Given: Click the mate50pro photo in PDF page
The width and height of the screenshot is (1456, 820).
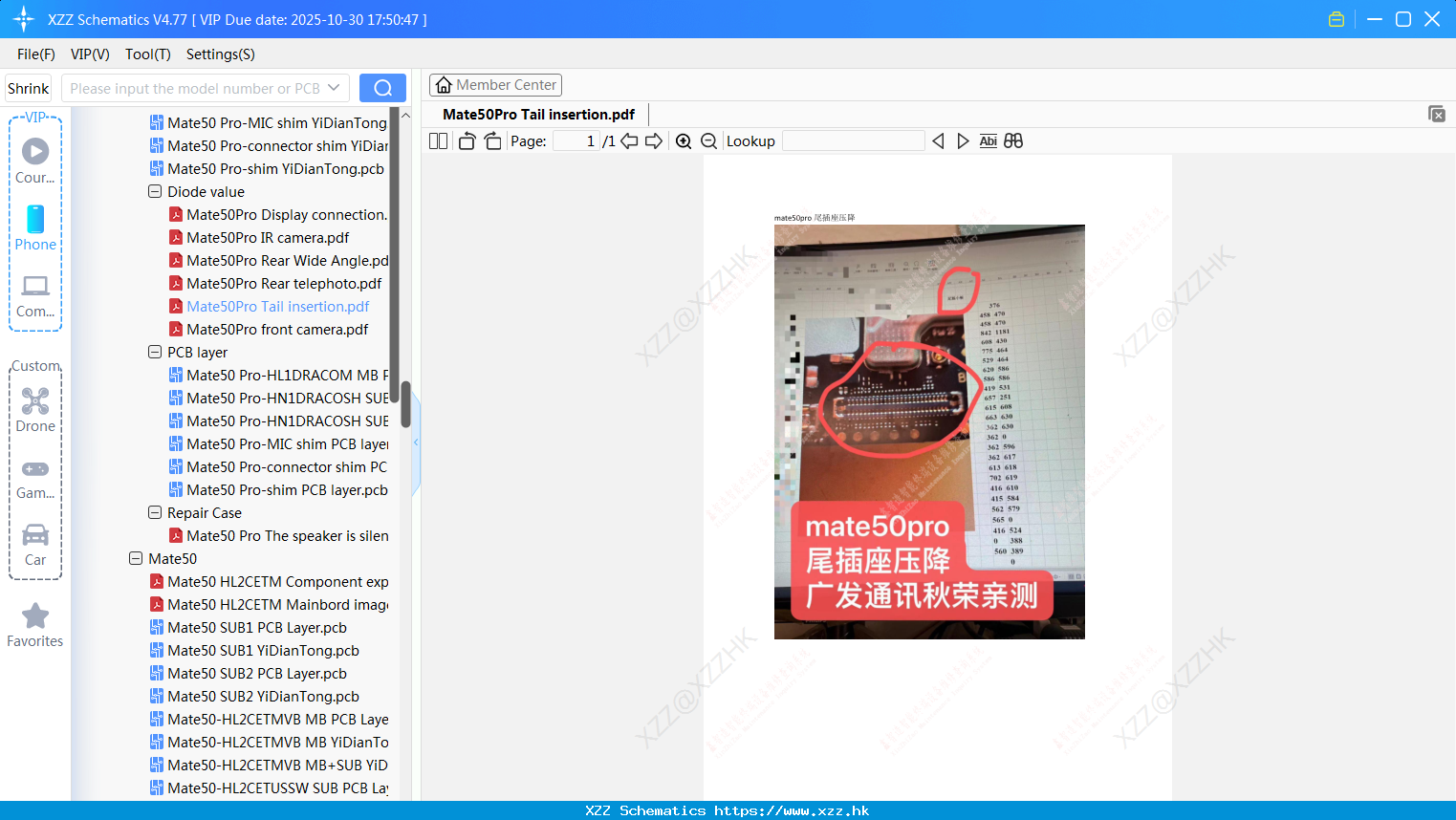Looking at the screenshot, I should [x=929, y=432].
